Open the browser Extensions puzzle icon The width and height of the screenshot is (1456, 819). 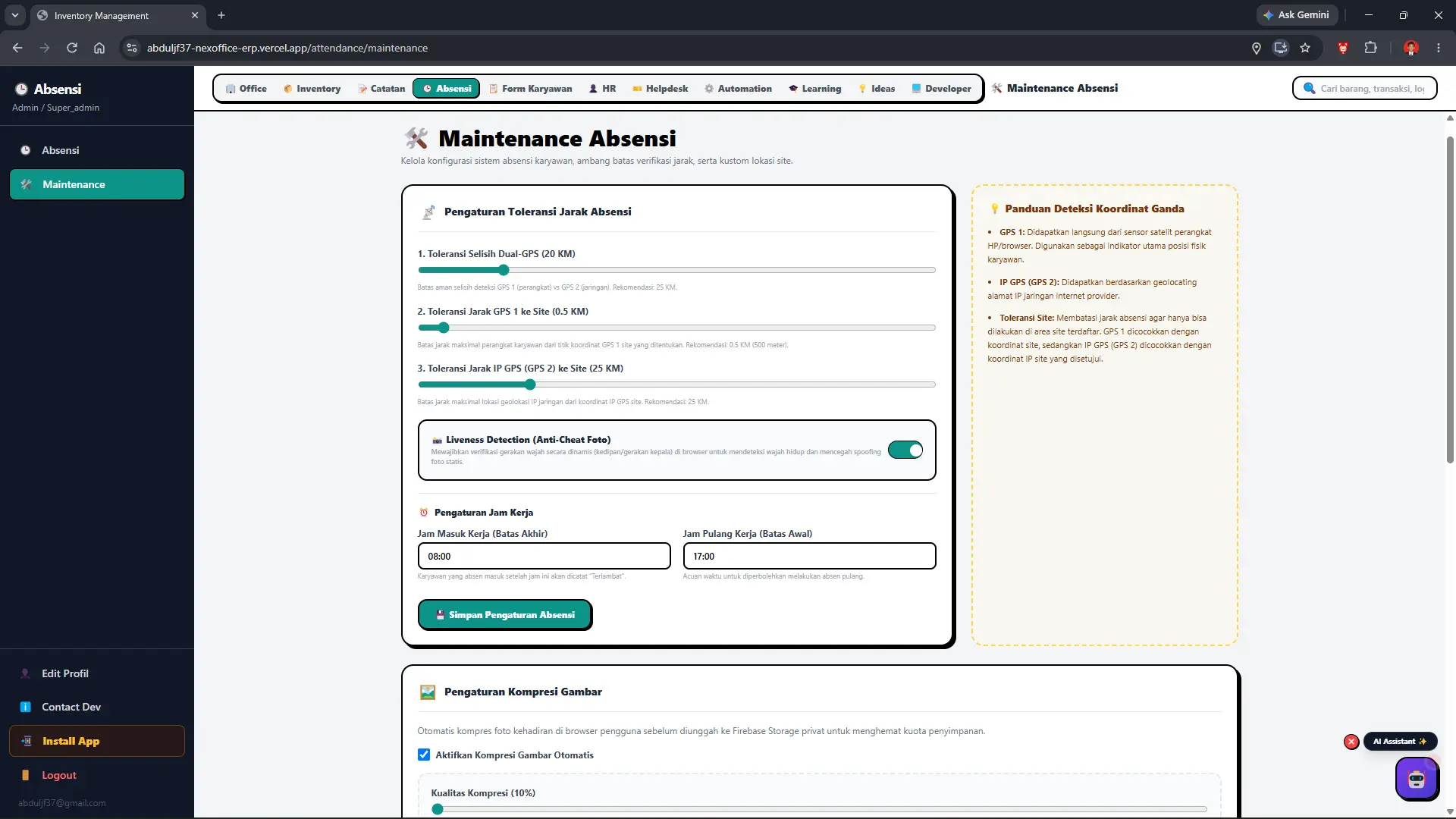[x=1370, y=48]
